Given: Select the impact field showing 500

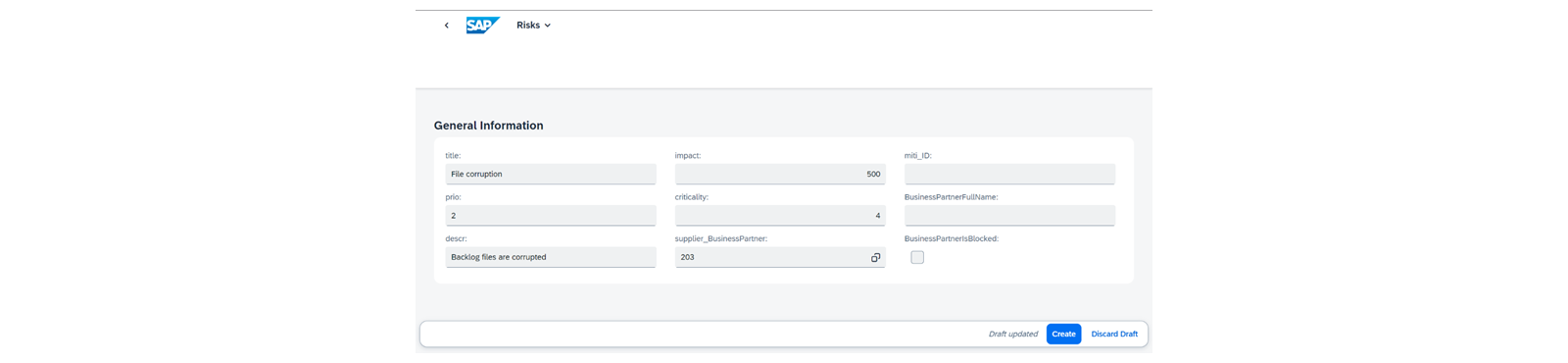Looking at the screenshot, I should pos(780,174).
